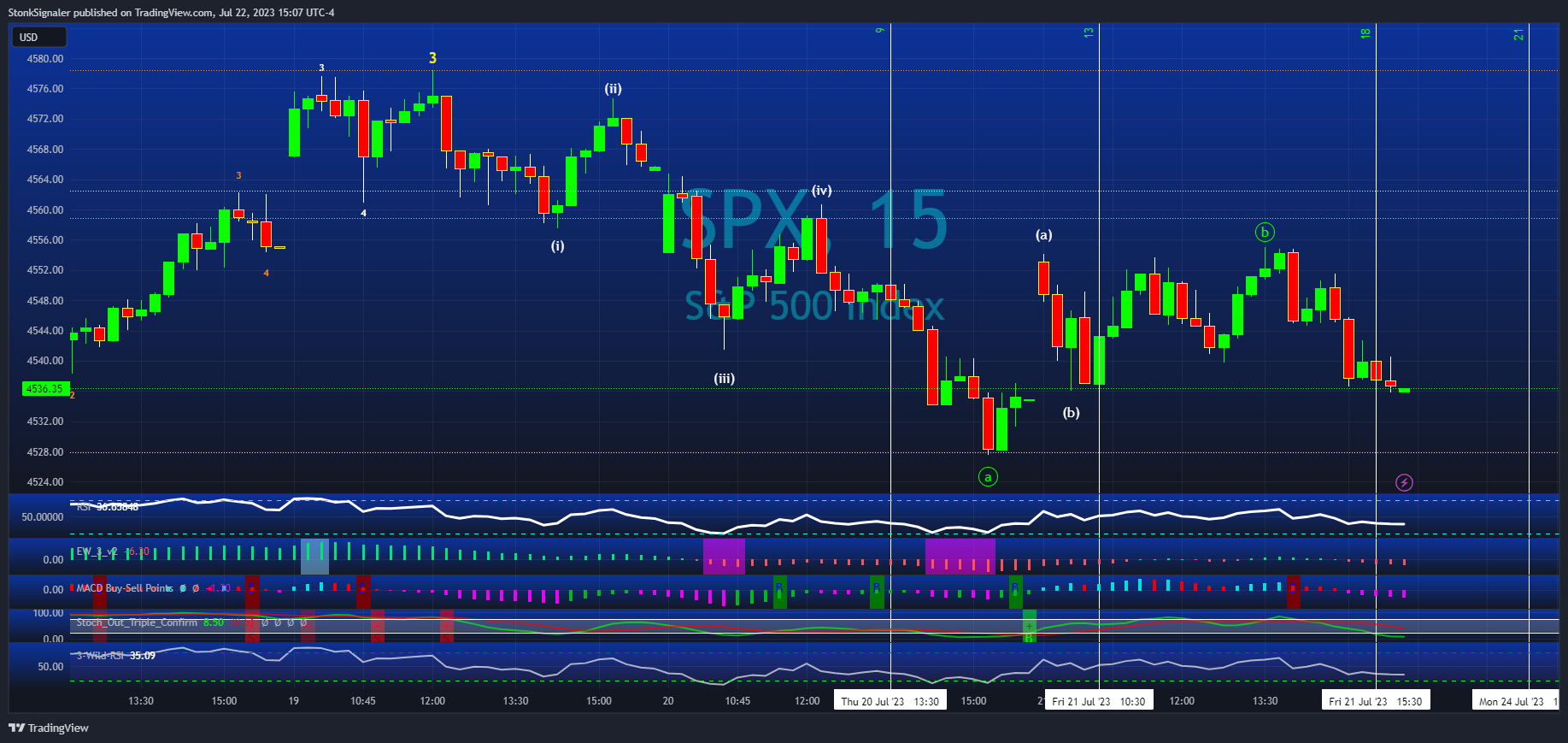
Task: Click the '20' day label on time axis
Action: [668, 701]
